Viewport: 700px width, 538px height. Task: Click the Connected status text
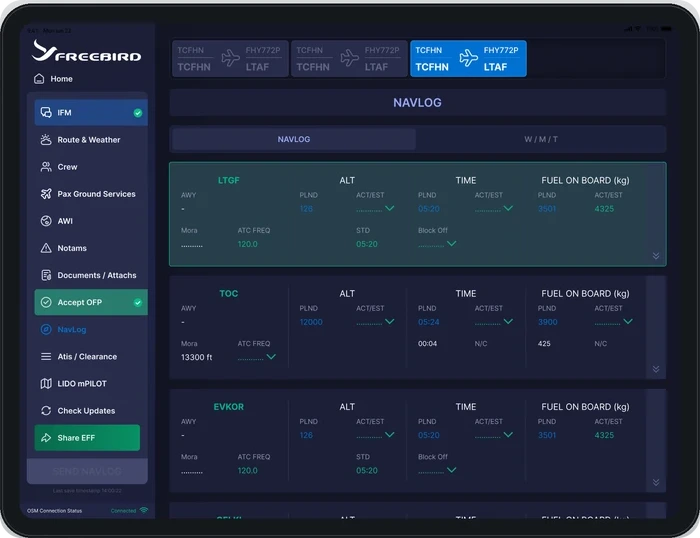click(123, 511)
